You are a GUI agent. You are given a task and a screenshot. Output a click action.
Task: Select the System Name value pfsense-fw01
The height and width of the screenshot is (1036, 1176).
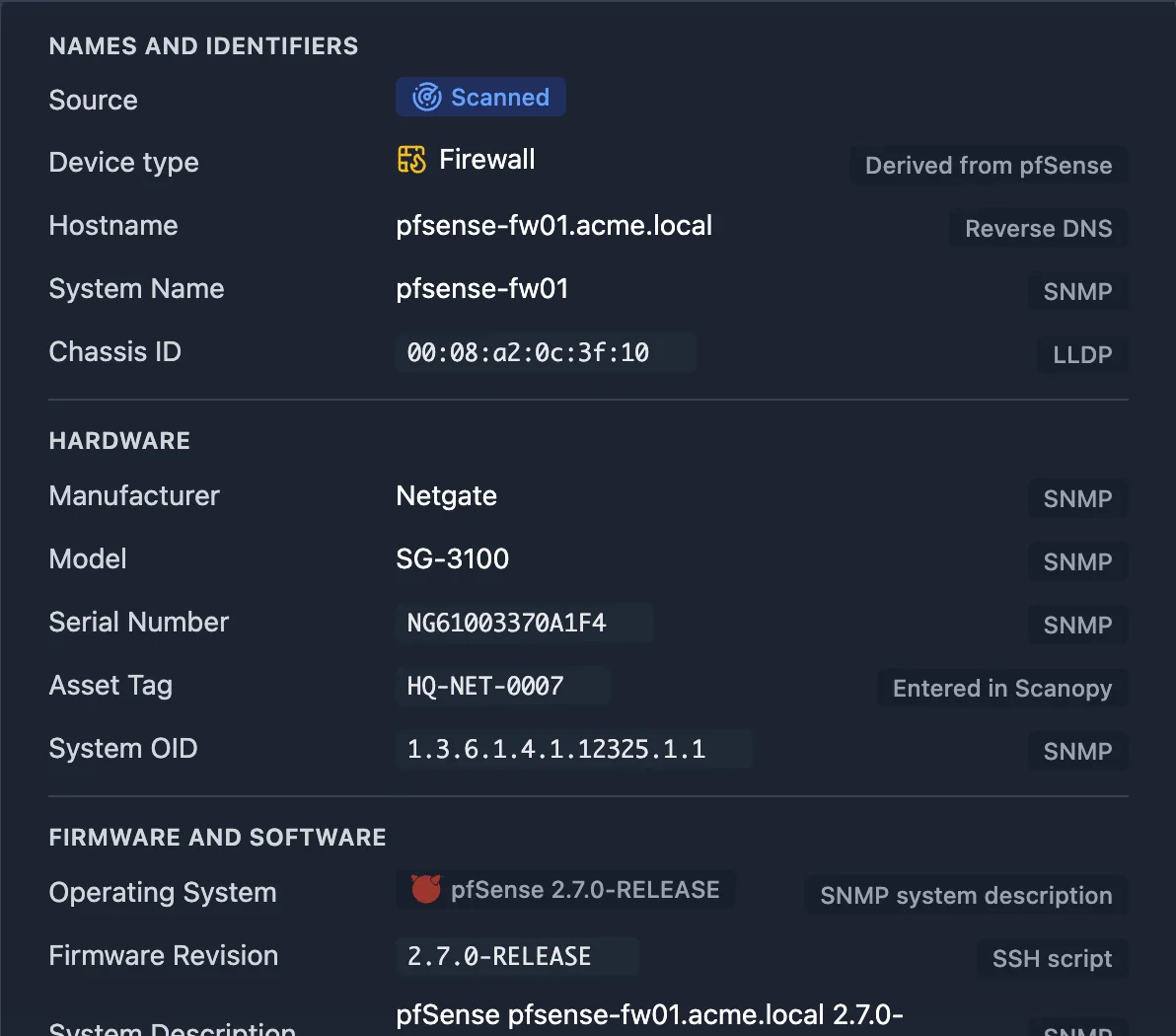(482, 289)
